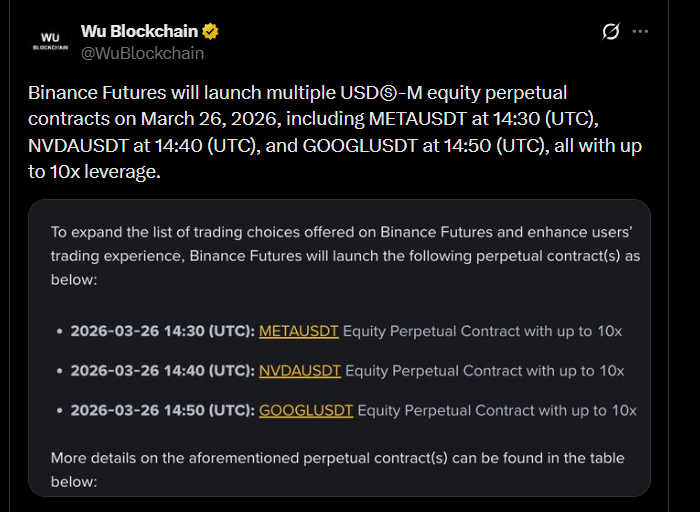This screenshot has height=512, width=700.
Task: Open the embedded Binance announcement image
Action: pos(340,300)
